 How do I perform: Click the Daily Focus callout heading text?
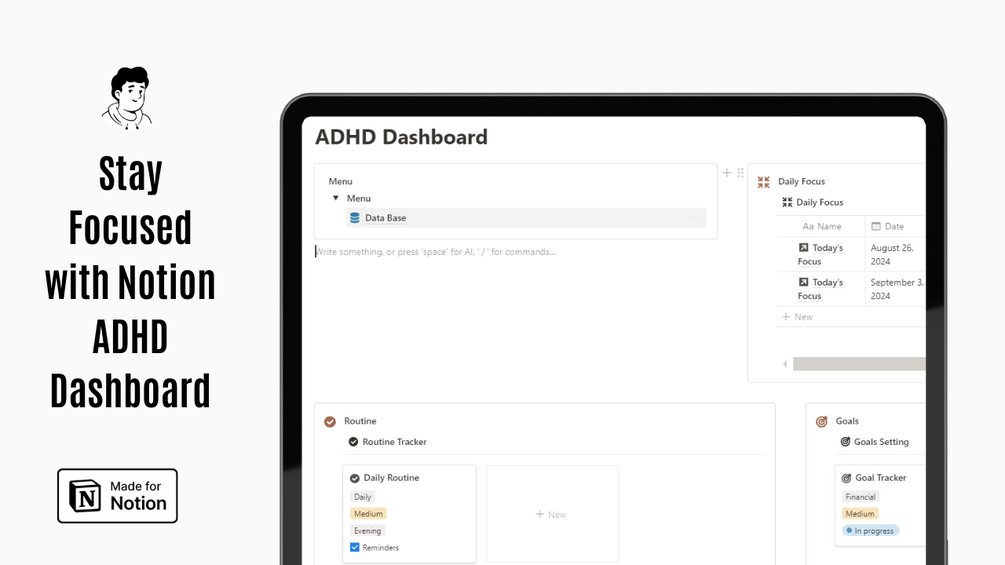(801, 182)
